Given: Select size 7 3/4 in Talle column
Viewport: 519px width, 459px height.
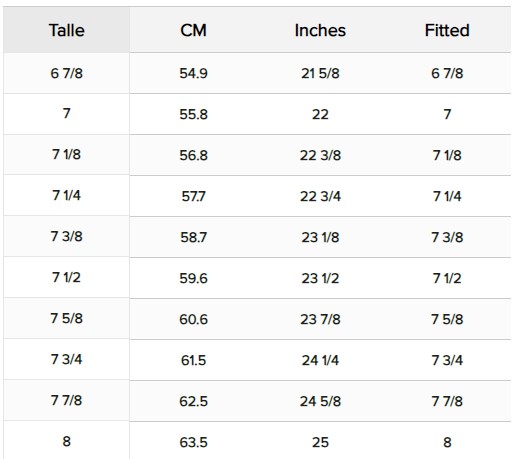Looking at the screenshot, I should [67, 359].
